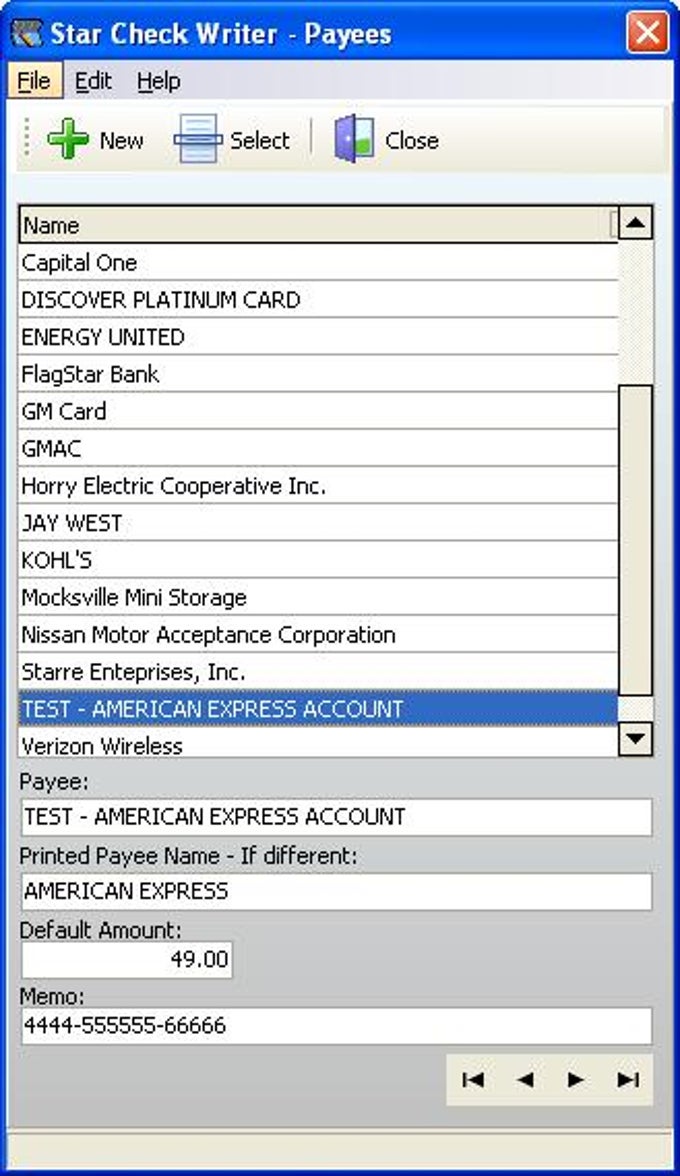This screenshot has height=1176, width=680.
Task: Select DISCOVER PLATINUM CARD row
Action: click(318, 299)
